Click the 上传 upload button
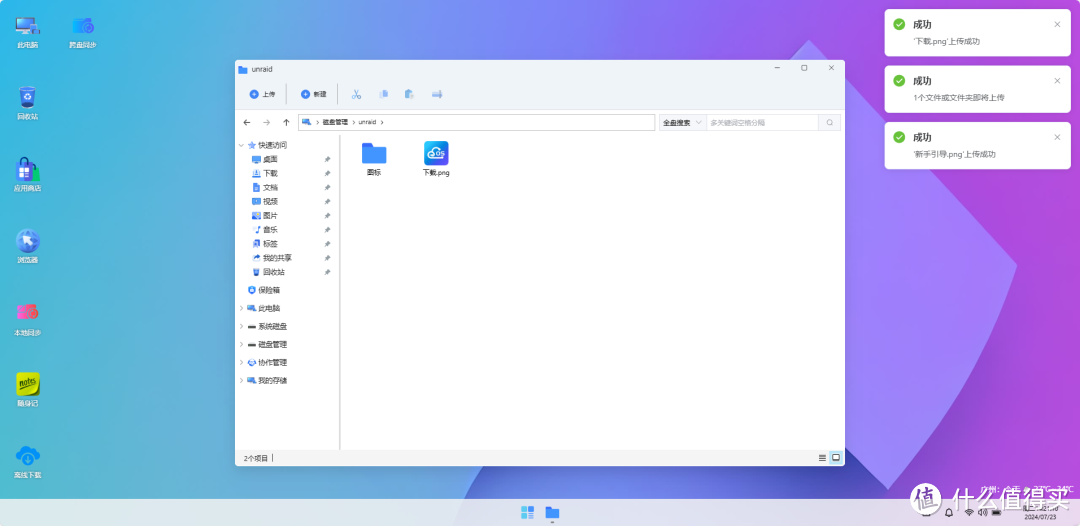Viewport: 1080px width, 526px height. click(262, 94)
